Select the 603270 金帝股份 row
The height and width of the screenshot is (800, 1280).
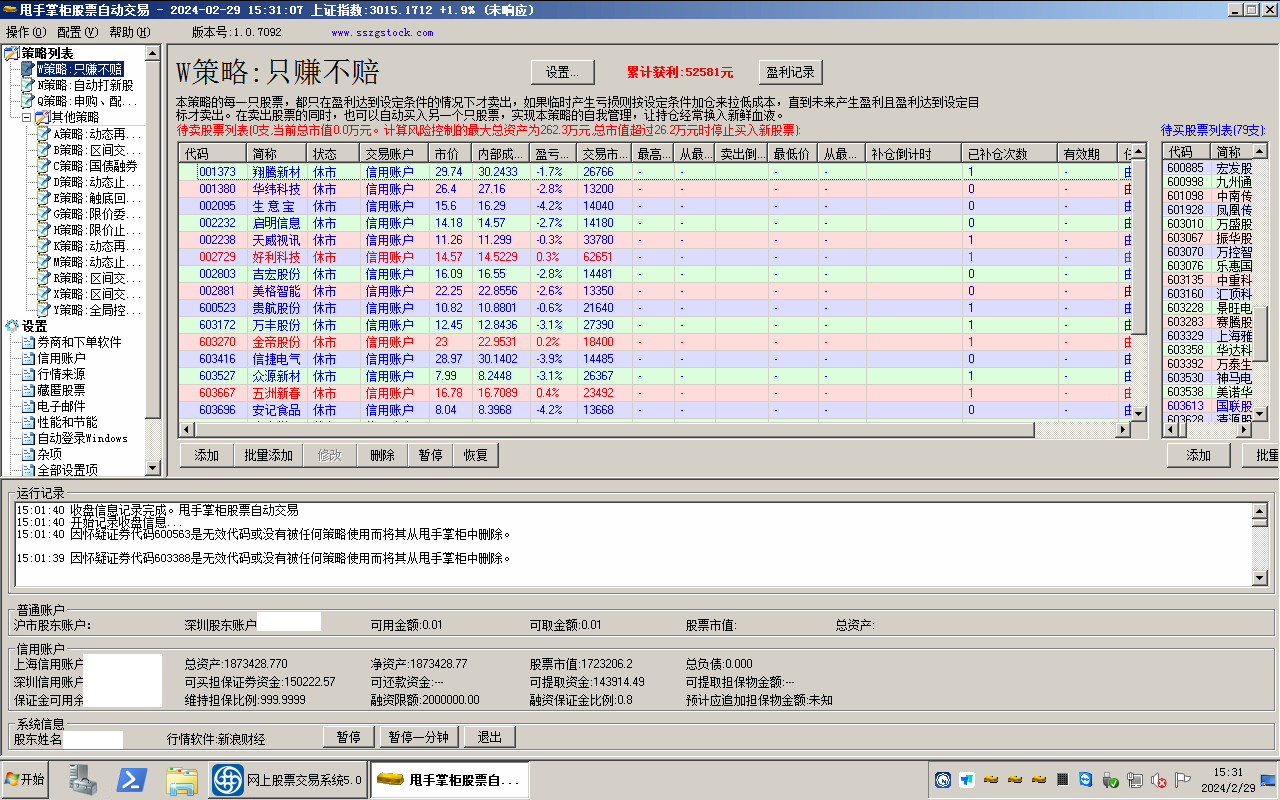pyautogui.click(x=276, y=342)
